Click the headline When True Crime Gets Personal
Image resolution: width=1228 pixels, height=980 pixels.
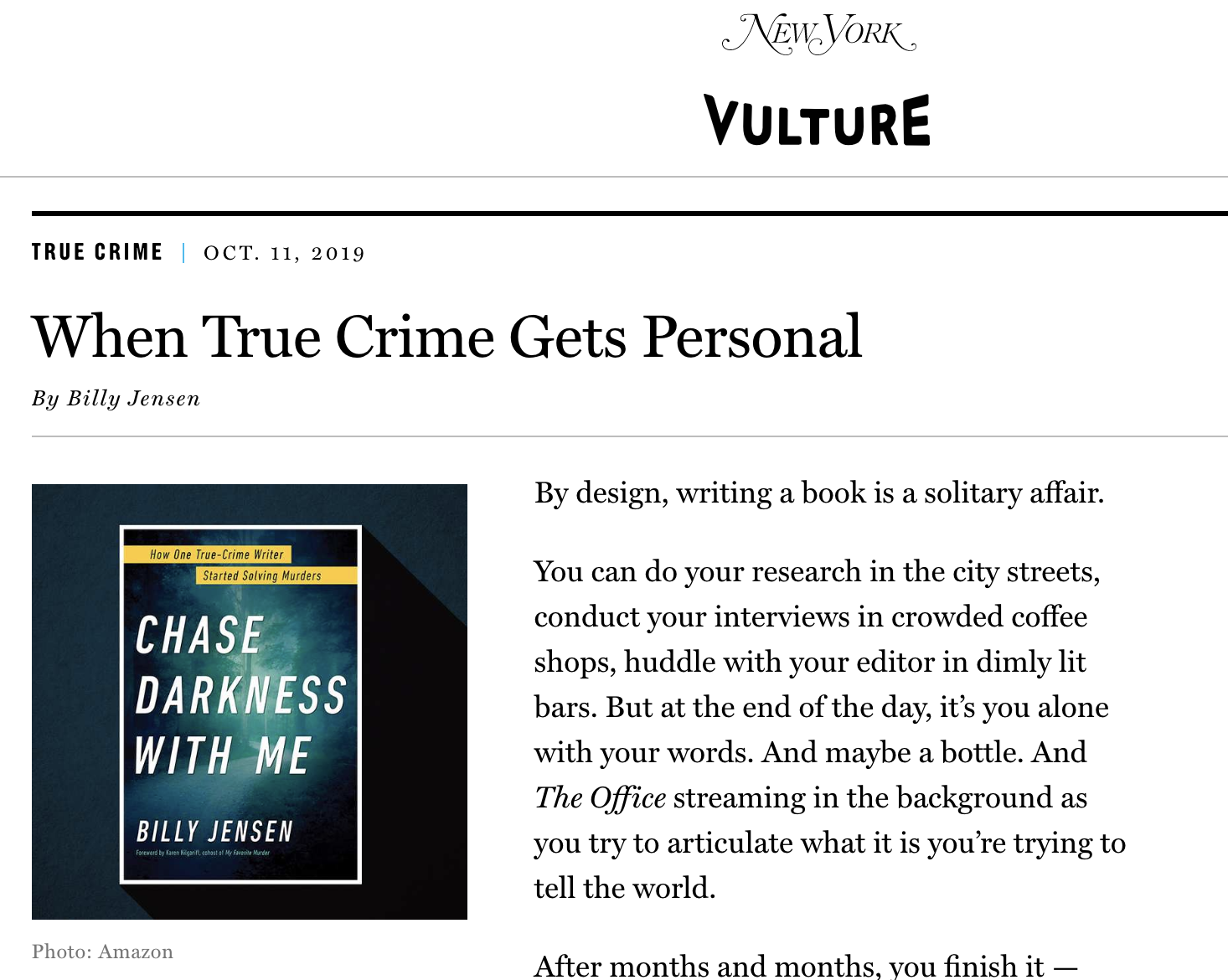click(446, 337)
